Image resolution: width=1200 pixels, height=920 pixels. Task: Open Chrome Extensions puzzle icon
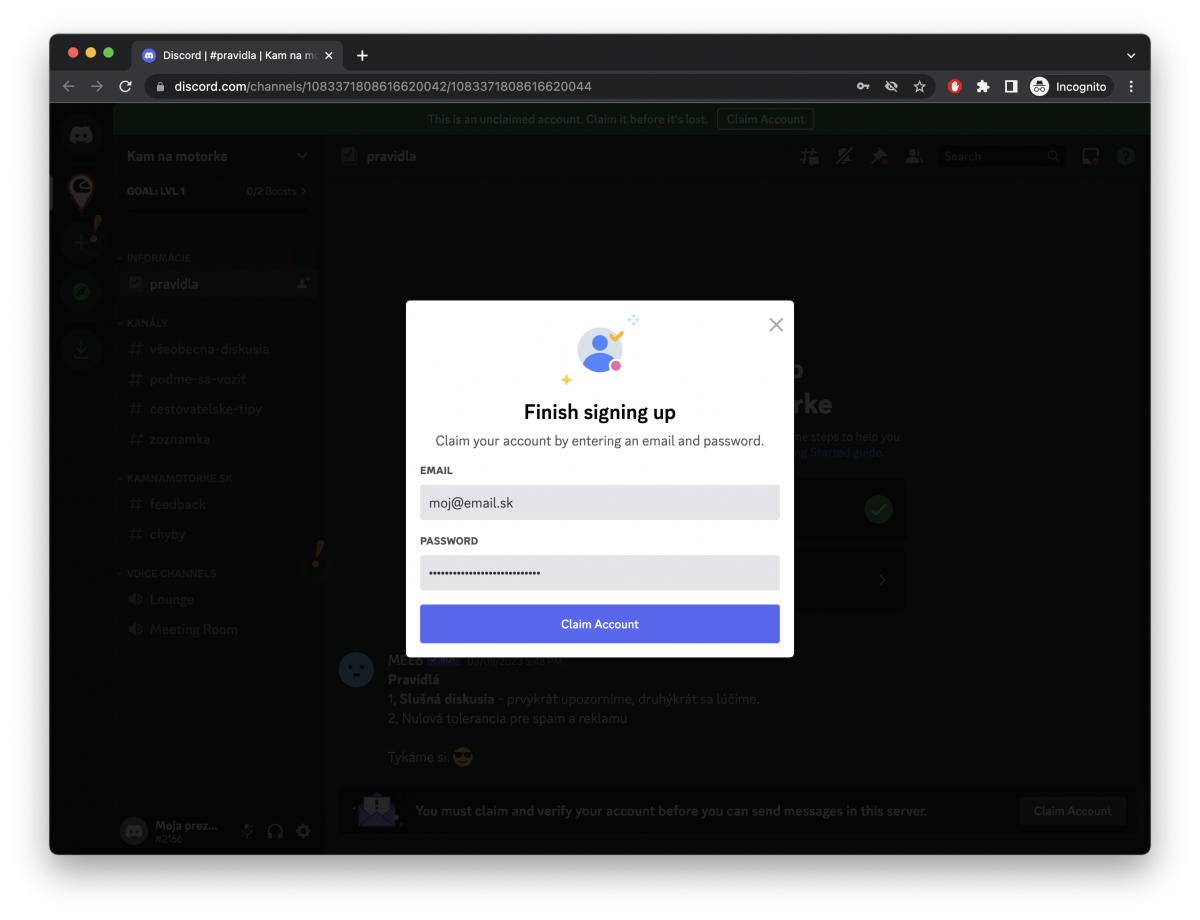983,87
